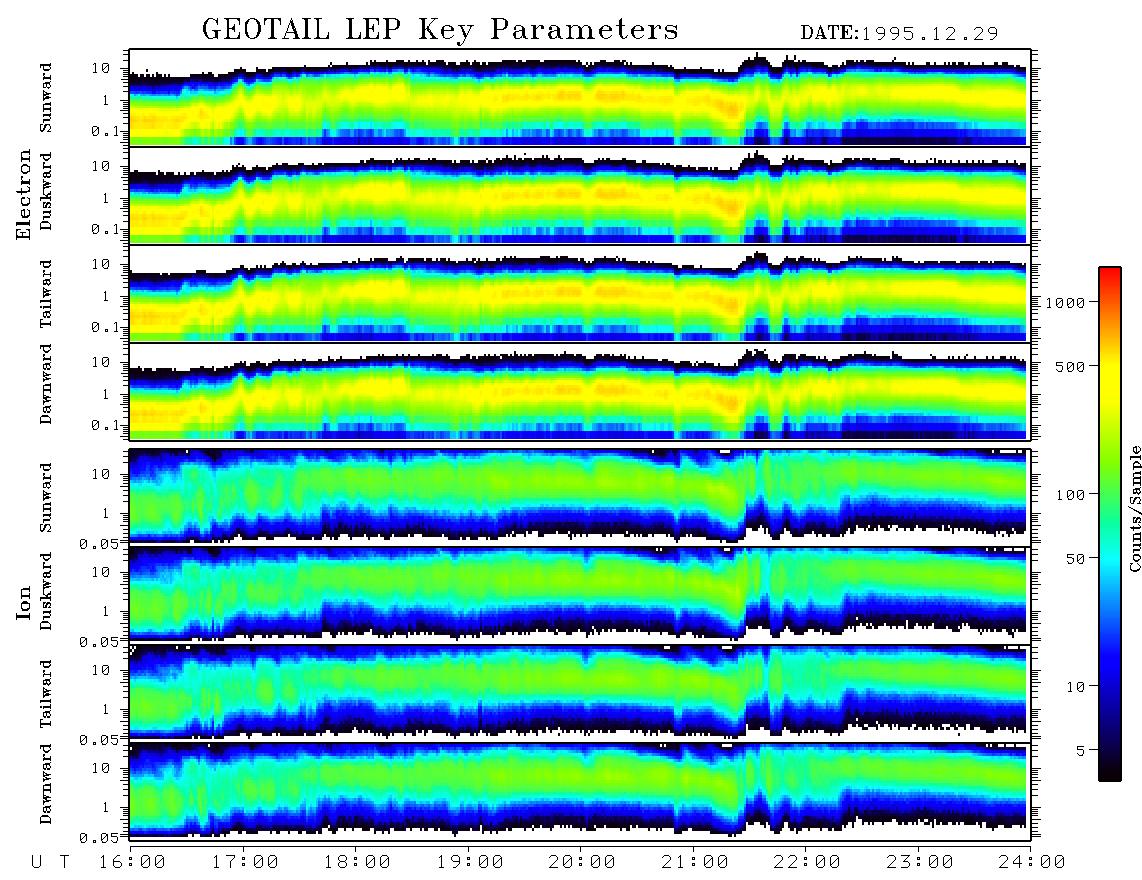This screenshot has height=880, width=1142.
Task: Click the Electron Dawnward spectrogram panel
Action: (x=580, y=392)
